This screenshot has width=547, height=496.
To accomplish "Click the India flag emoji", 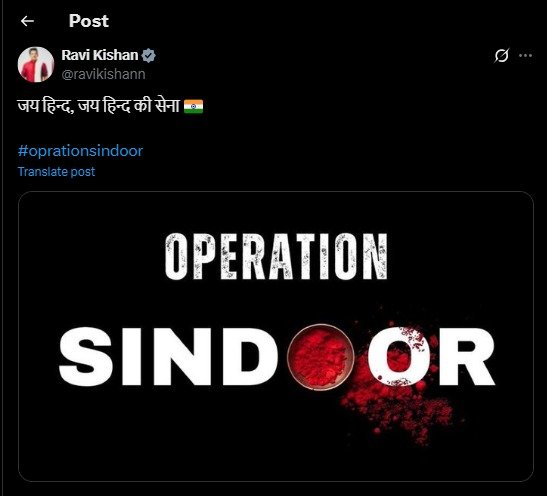I will point(194,106).
